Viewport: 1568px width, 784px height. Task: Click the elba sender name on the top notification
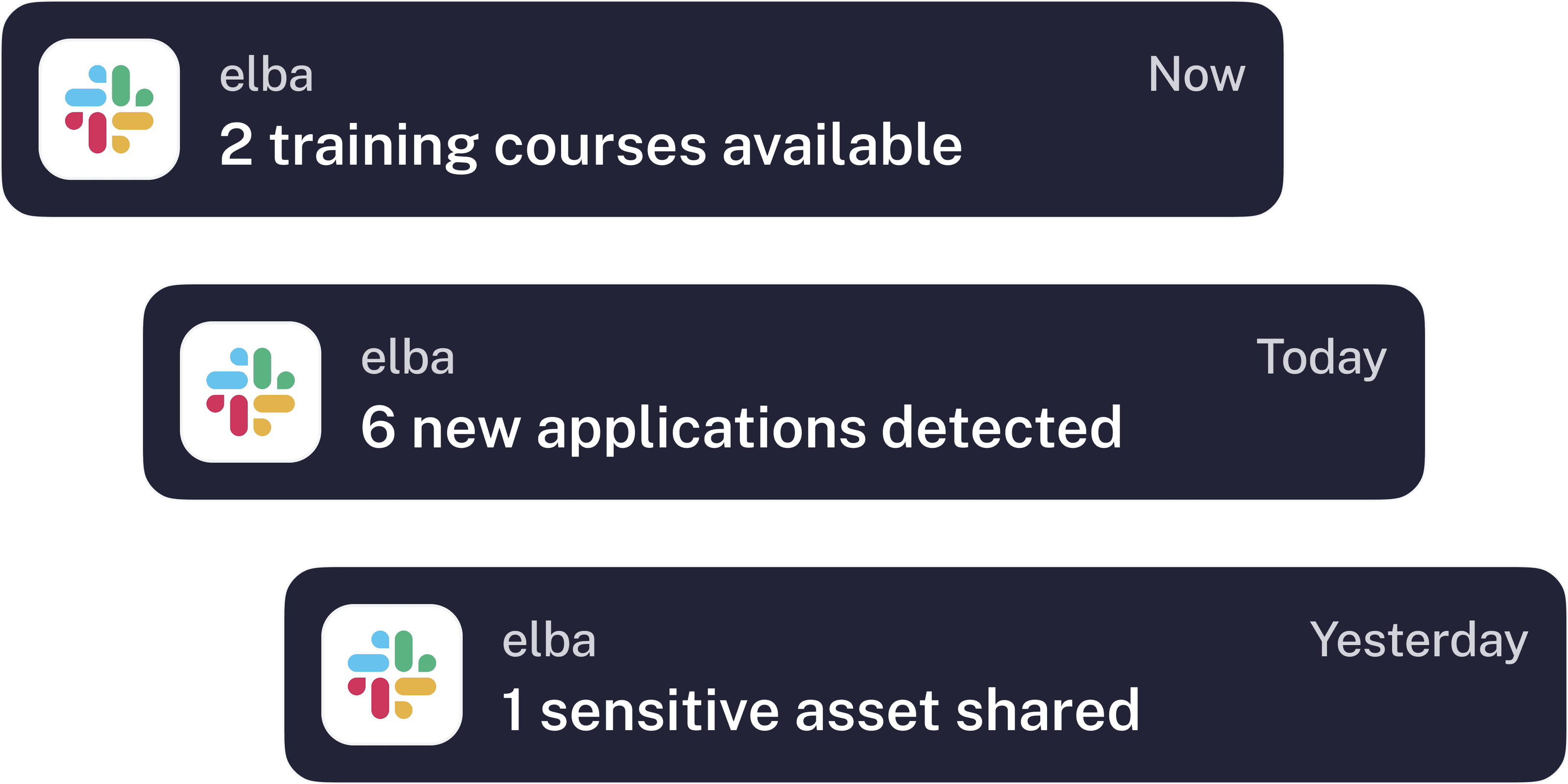click(x=266, y=76)
